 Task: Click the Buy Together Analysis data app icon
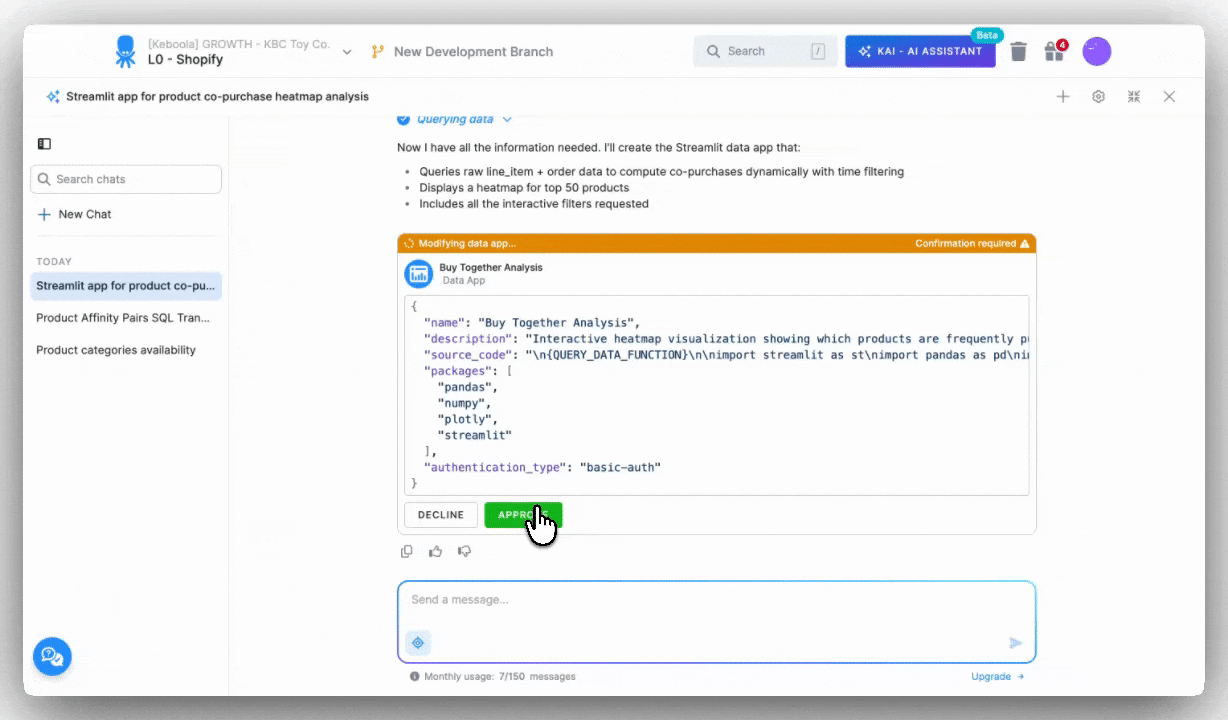click(418, 273)
